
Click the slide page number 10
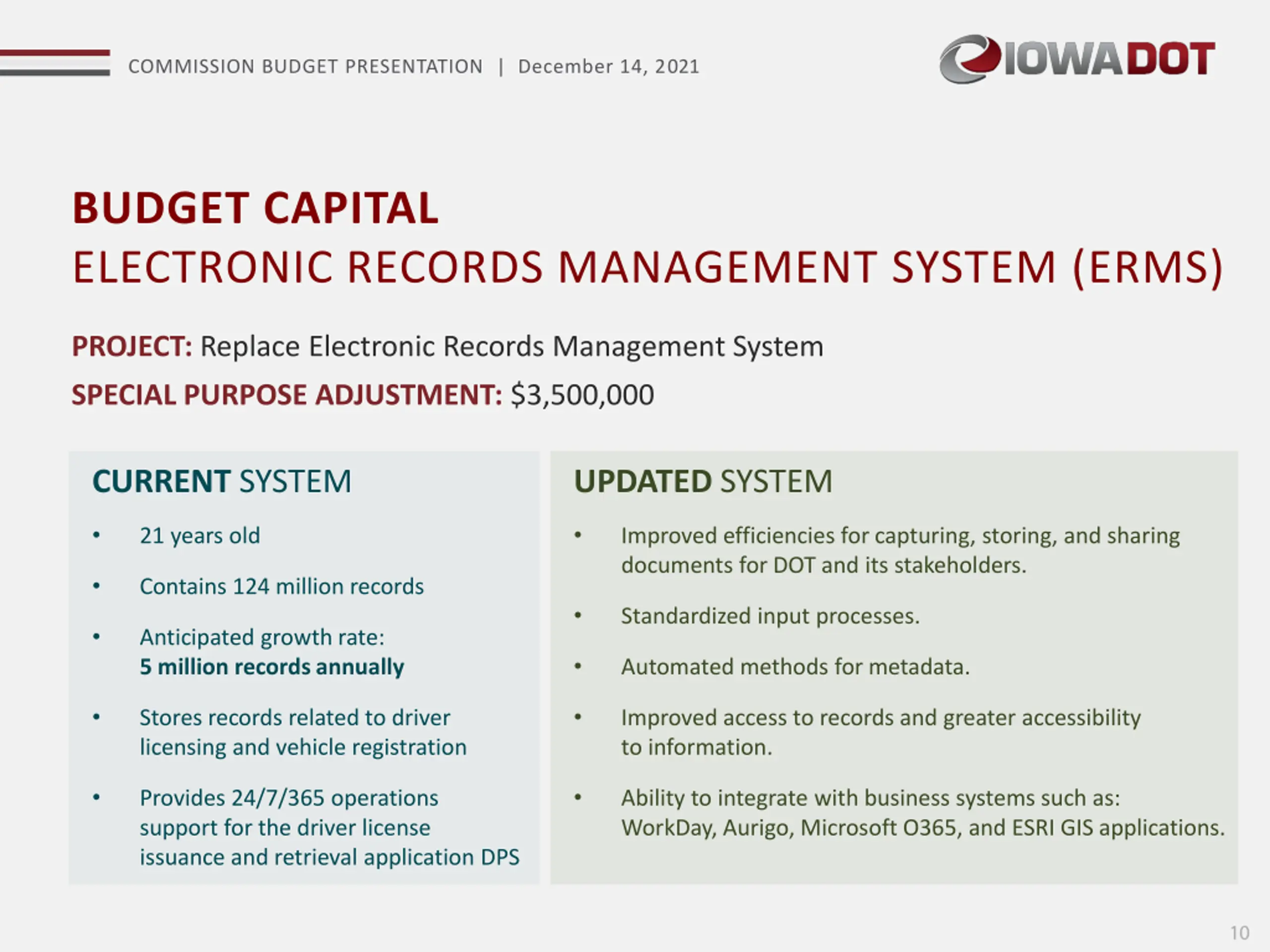coord(1240,933)
